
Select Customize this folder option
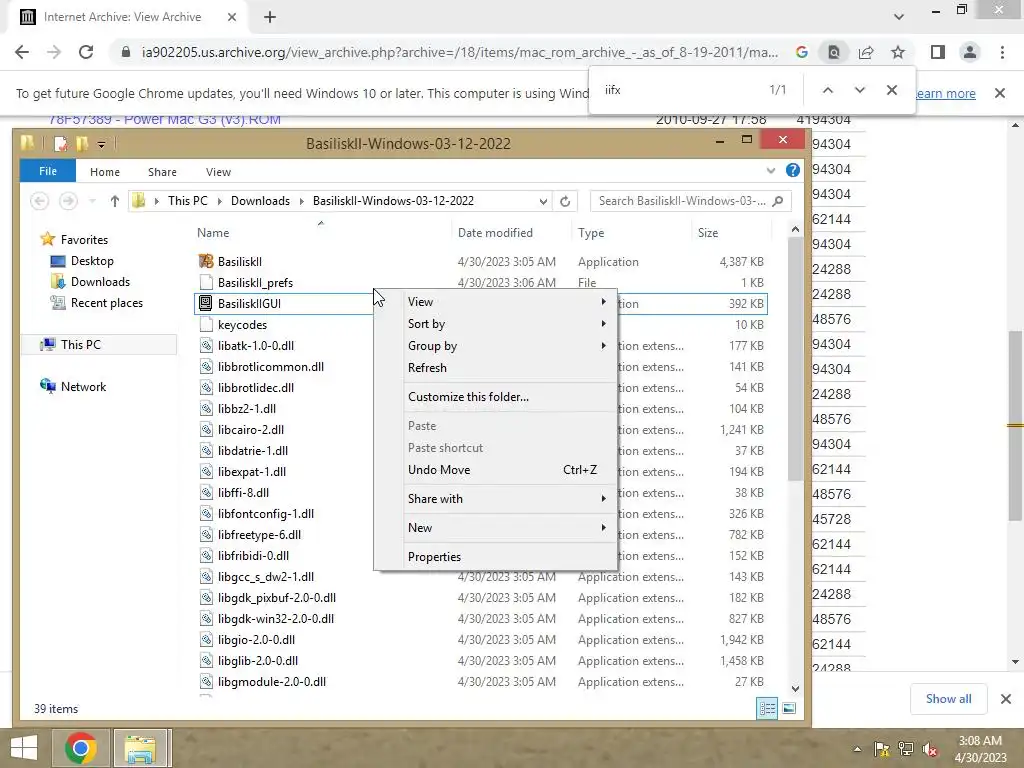click(495, 397)
